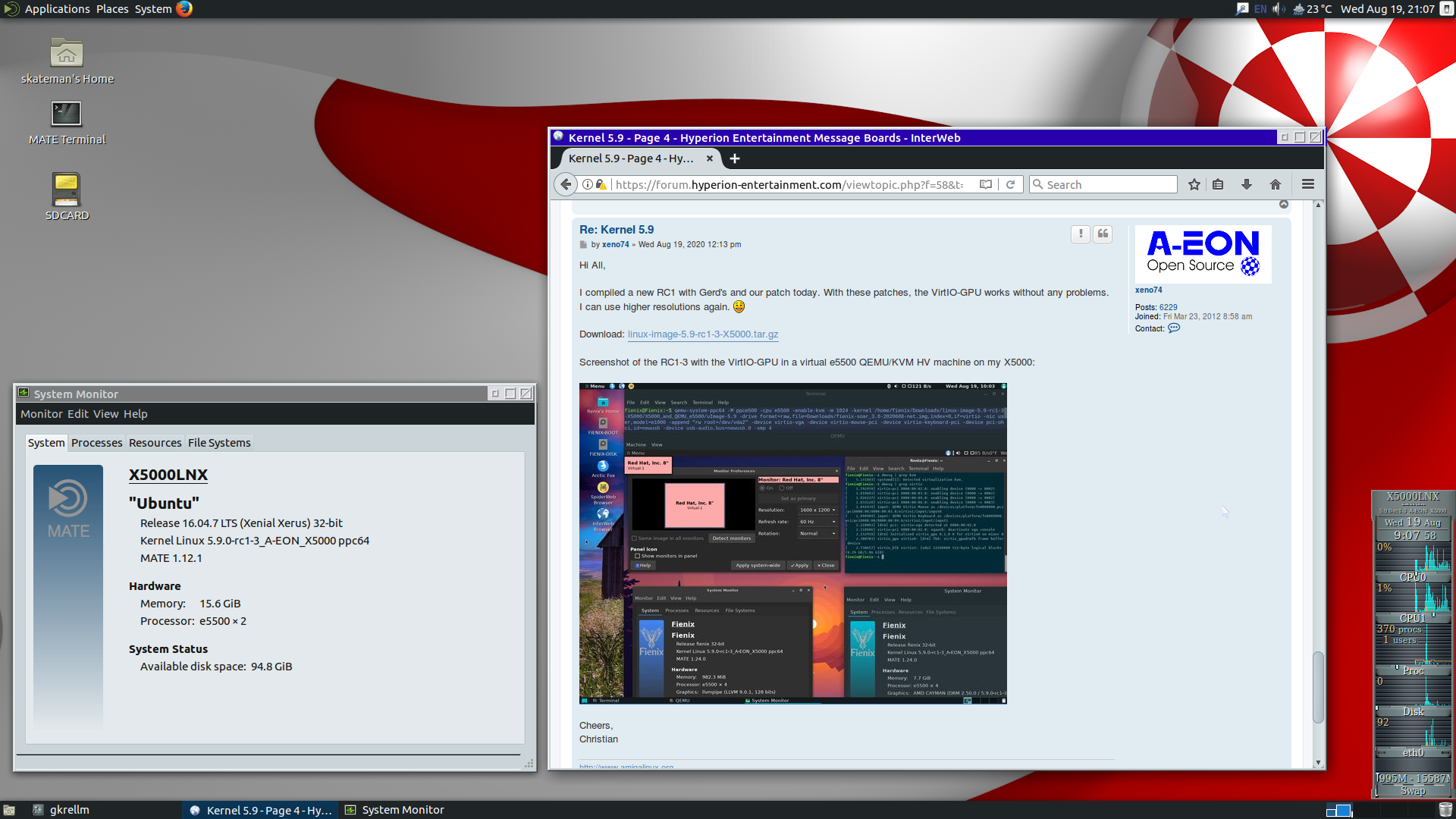
Task: Open Edit menu in System Monitor
Action: [78, 414]
